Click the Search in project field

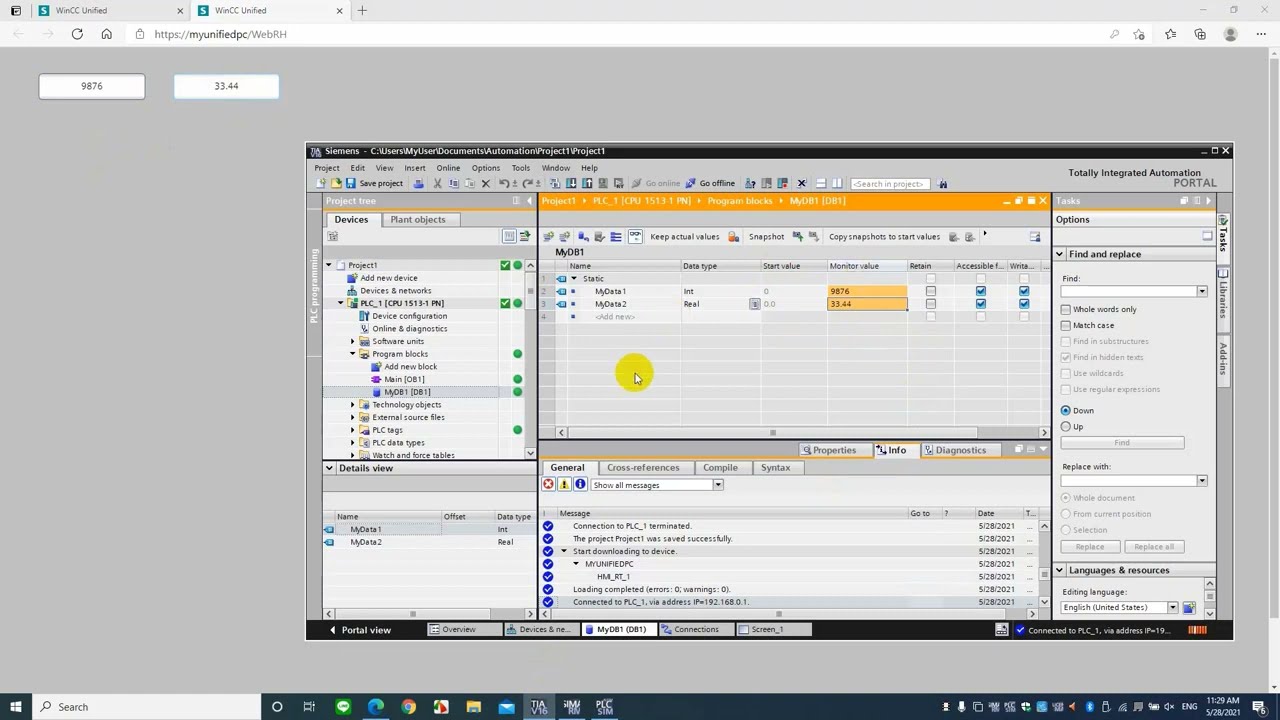click(x=888, y=184)
